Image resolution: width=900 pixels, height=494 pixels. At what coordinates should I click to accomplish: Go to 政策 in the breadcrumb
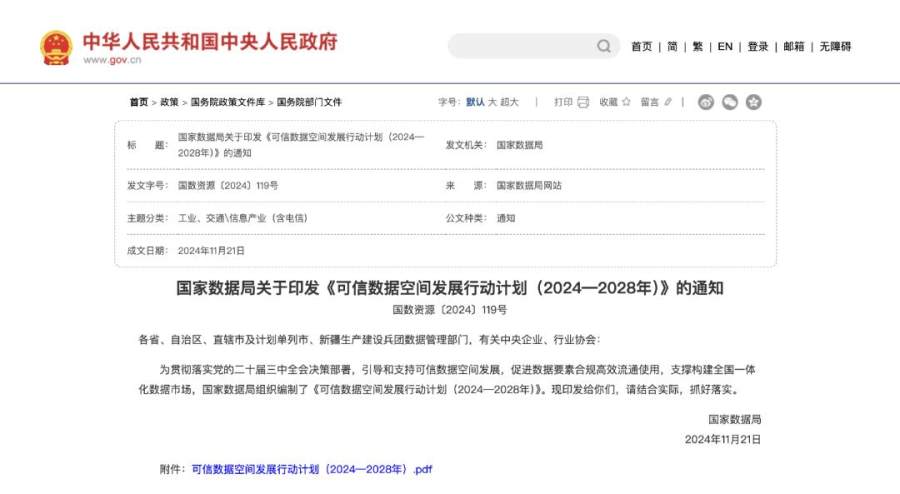pos(169,102)
